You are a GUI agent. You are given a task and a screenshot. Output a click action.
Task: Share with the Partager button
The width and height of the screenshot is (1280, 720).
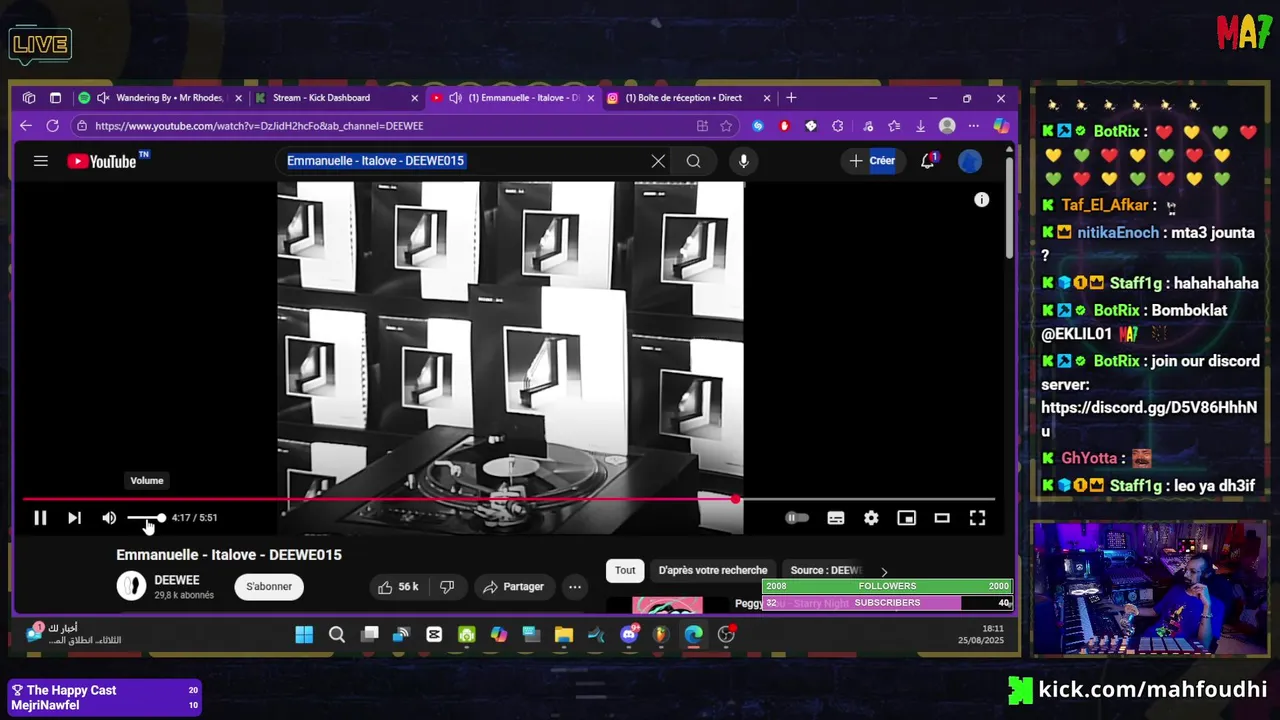(513, 587)
